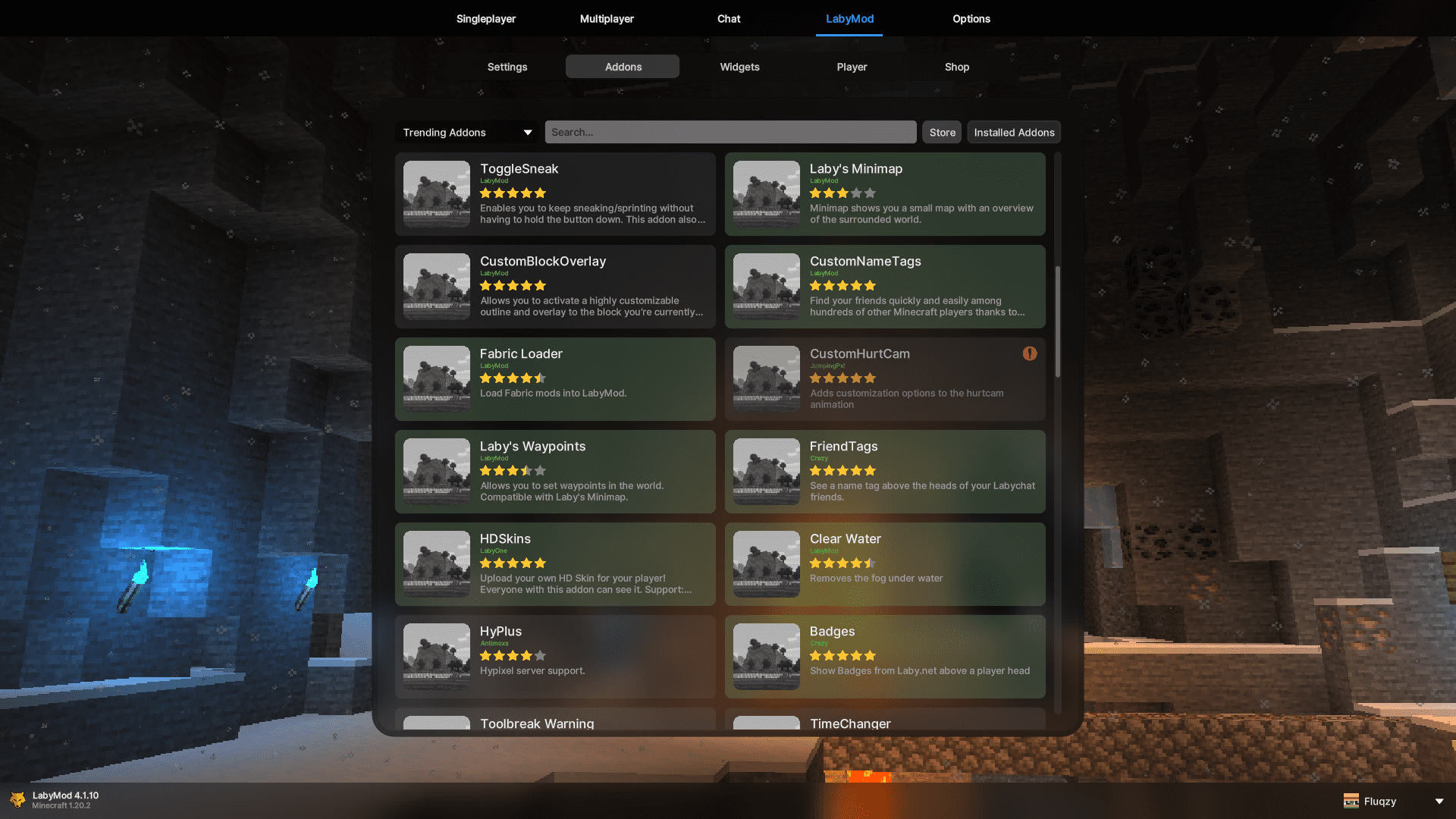
Task: Click the Clear Water star rating
Action: point(843,563)
